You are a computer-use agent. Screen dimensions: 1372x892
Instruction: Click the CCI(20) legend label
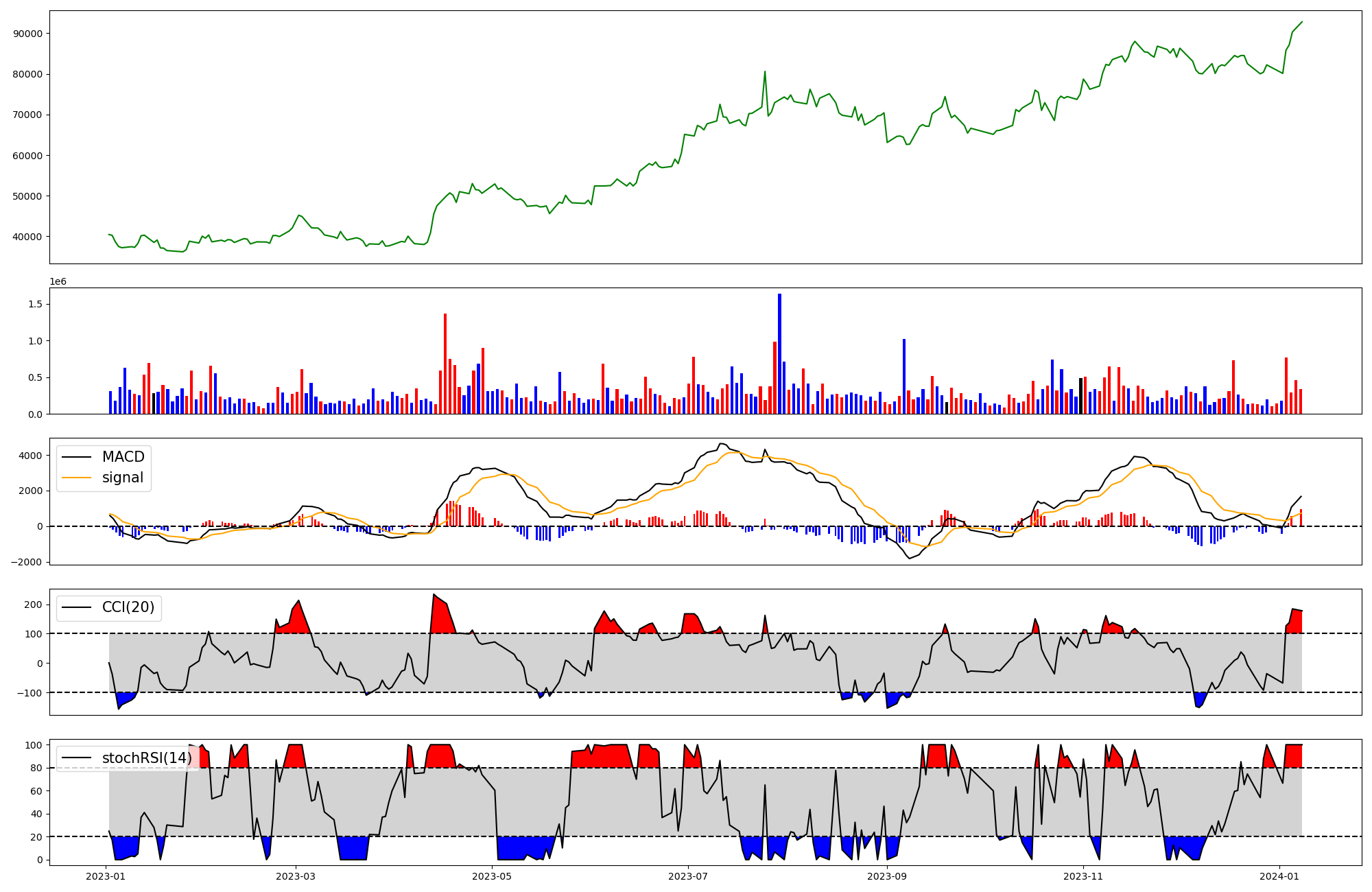[128, 607]
